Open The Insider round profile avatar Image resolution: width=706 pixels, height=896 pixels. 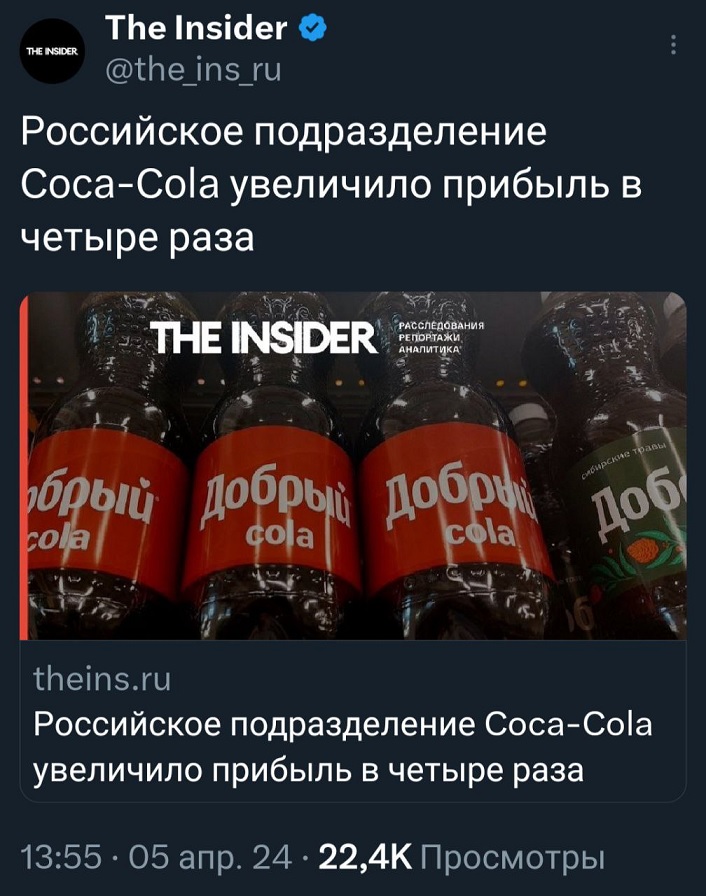(x=53, y=51)
